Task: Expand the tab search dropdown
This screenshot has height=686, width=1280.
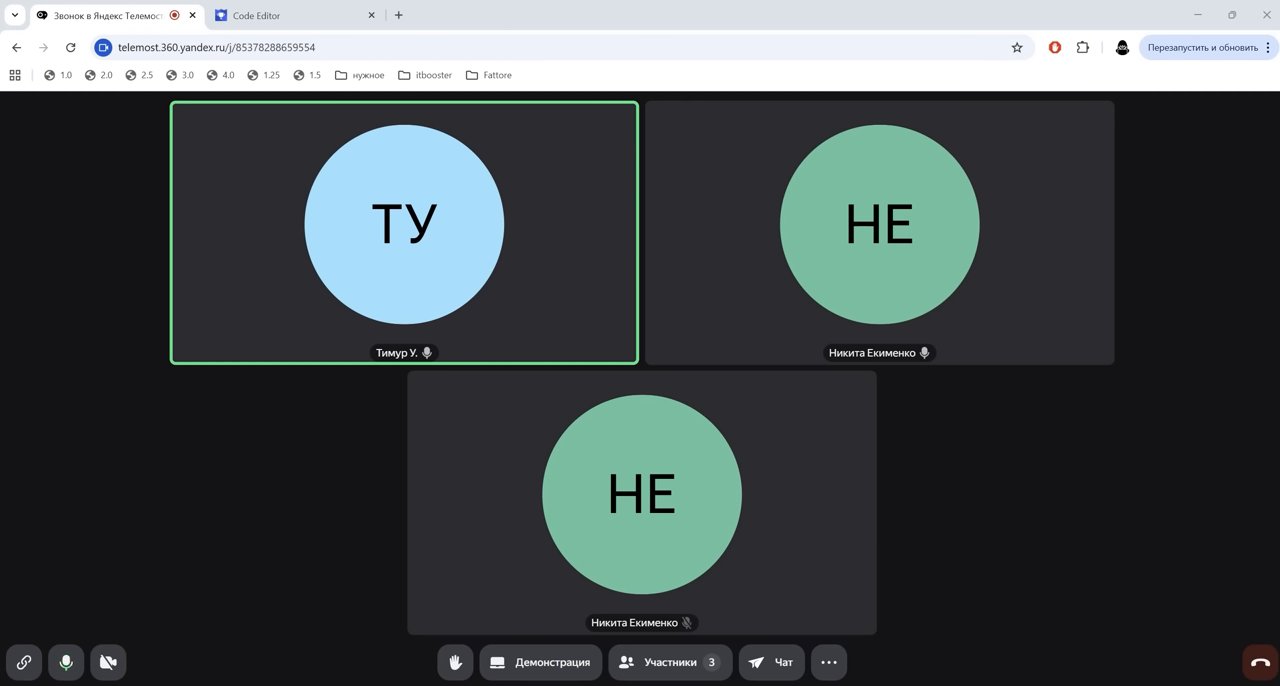Action: pos(14,15)
